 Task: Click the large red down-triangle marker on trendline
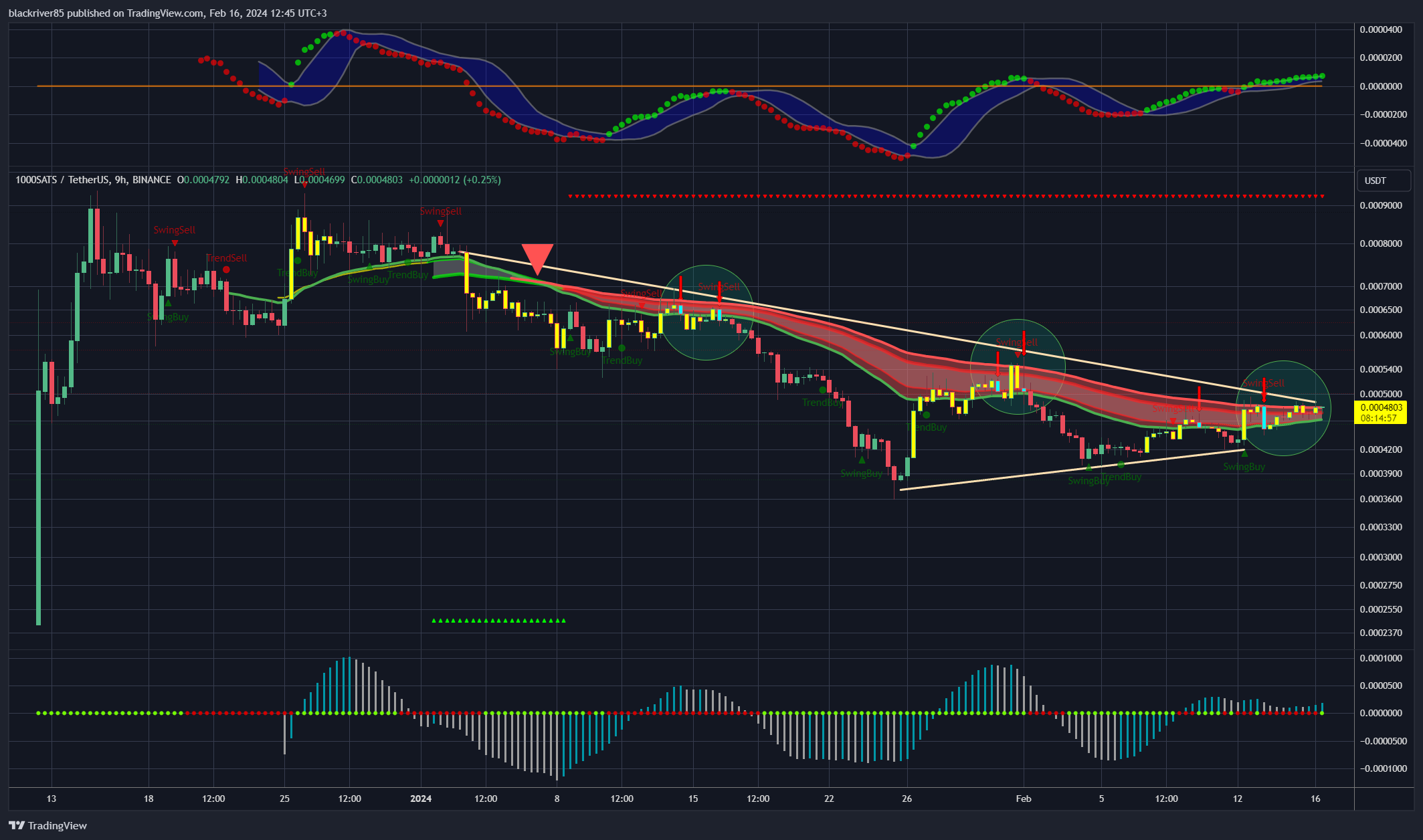pos(537,259)
